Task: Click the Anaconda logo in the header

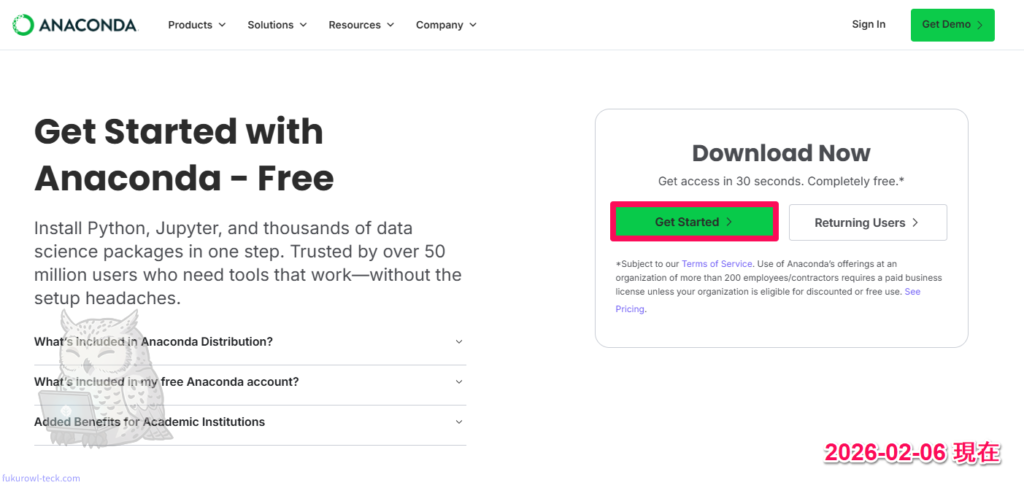Action: (75, 24)
